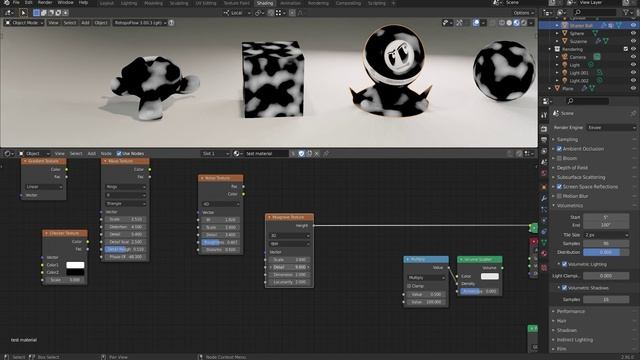Toggle Screen Space Reflections checkbox
Image resolution: width=640 pixels, height=360 pixels.
(559, 187)
